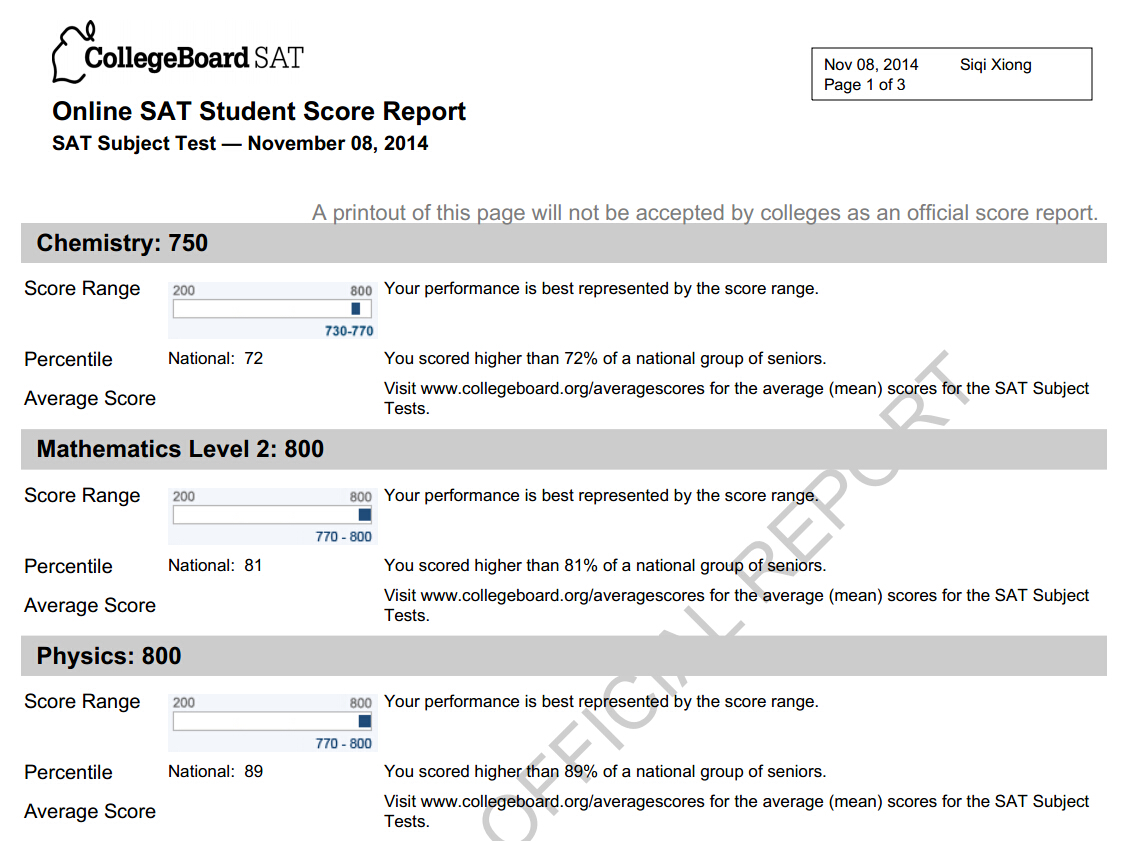1122x841 pixels.
Task: Click the '800' maximum label on the Physics bar
Action: [x=361, y=703]
